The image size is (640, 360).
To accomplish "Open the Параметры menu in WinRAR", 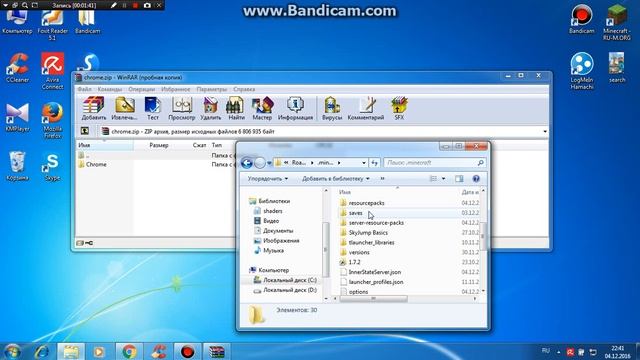I will (211, 89).
